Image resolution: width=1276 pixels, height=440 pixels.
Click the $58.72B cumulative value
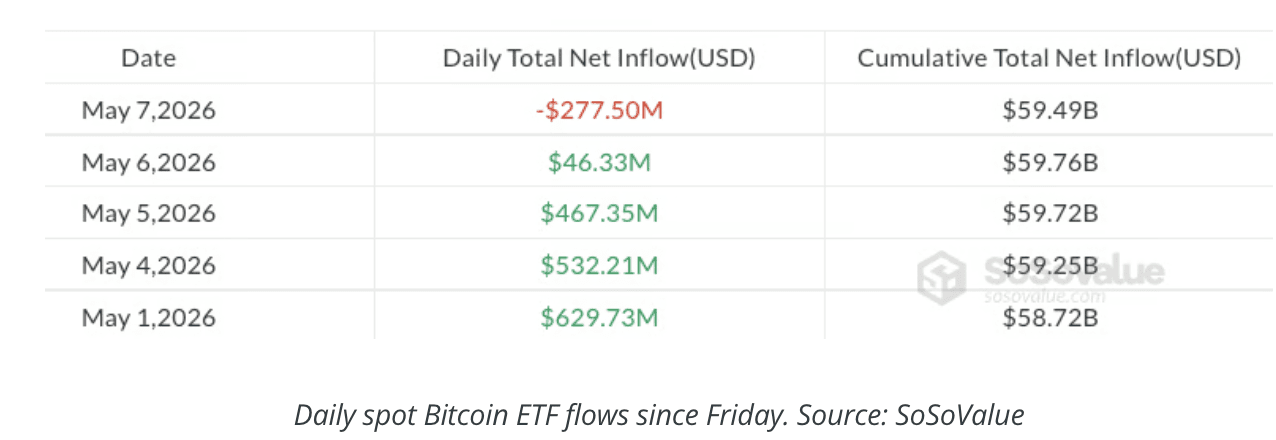tap(1050, 318)
